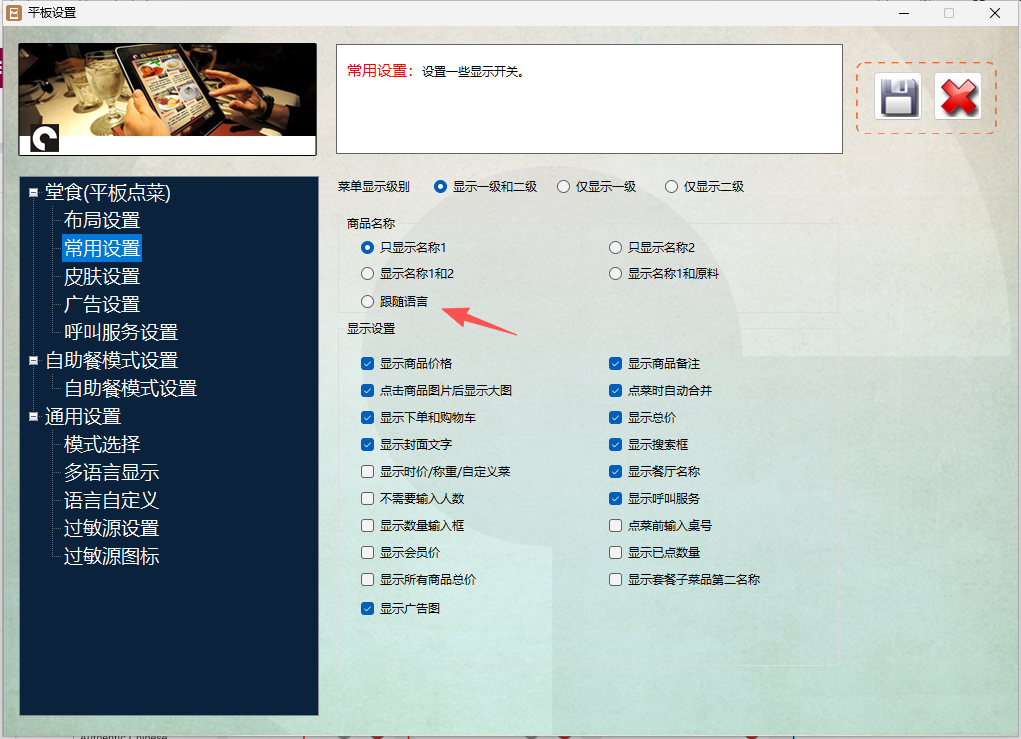Select 显示名称1和2 radio option
The width and height of the screenshot is (1021, 739).
(367, 273)
